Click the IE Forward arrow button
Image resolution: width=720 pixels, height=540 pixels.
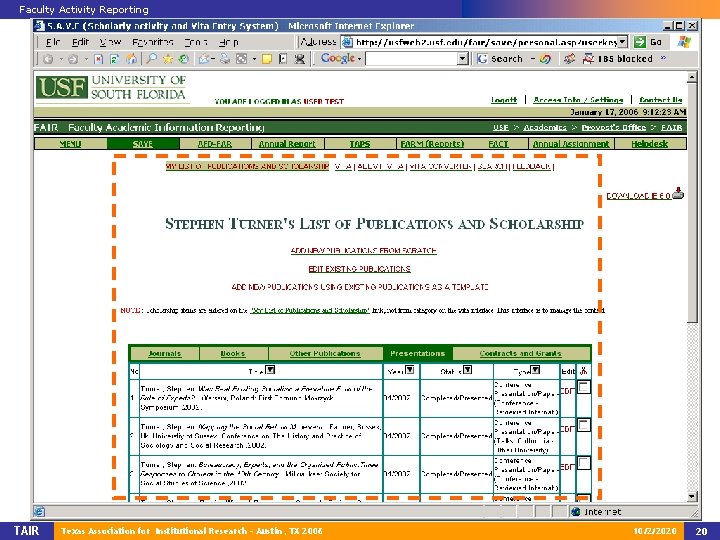click(x=73, y=59)
